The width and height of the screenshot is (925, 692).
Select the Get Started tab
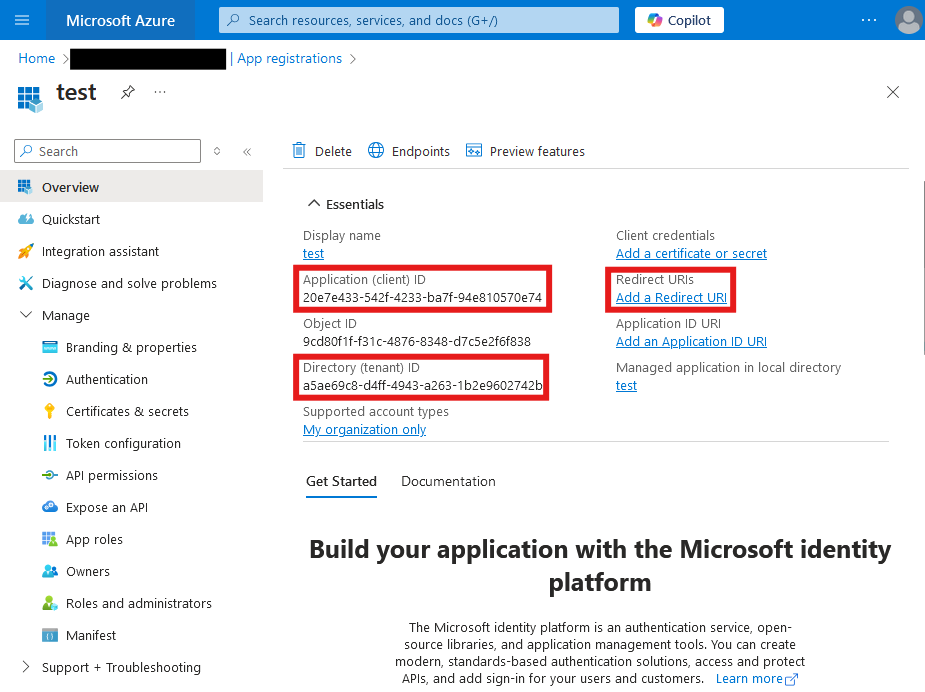point(341,481)
